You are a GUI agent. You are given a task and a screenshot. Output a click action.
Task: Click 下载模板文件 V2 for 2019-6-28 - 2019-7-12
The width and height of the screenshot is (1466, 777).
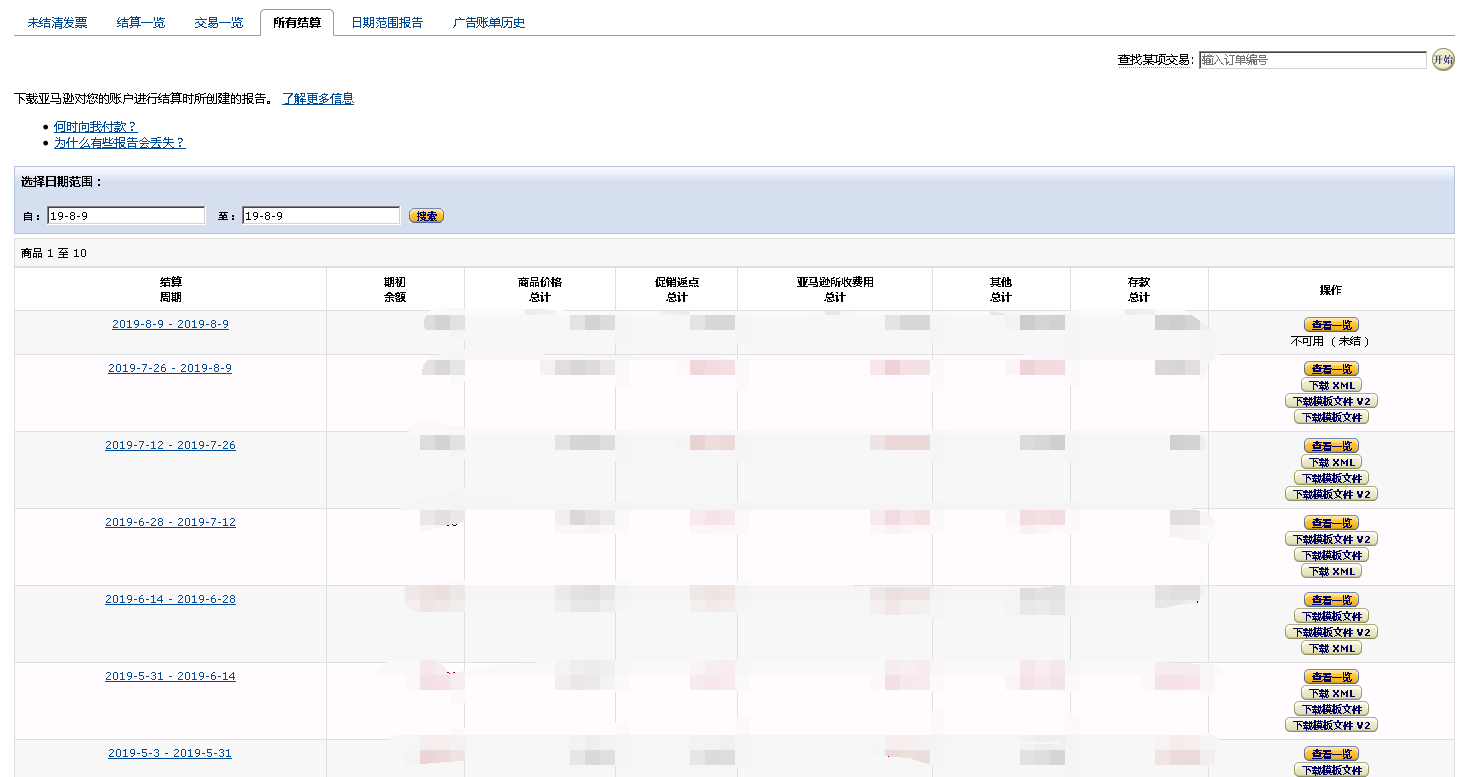tap(1331, 539)
